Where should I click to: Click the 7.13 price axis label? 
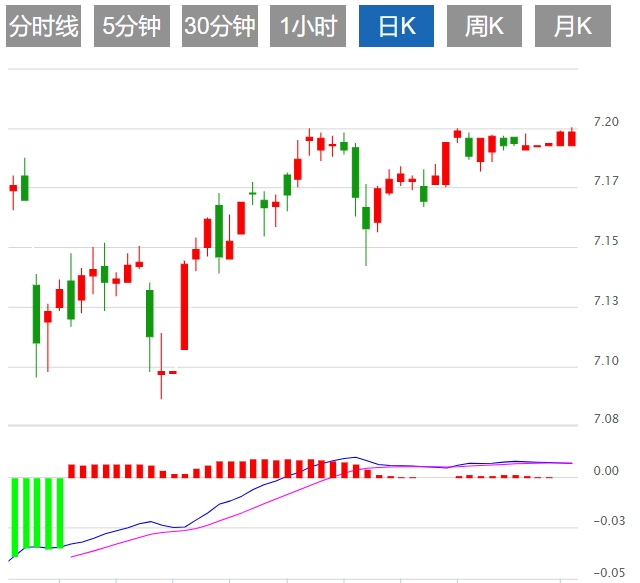coord(606,300)
